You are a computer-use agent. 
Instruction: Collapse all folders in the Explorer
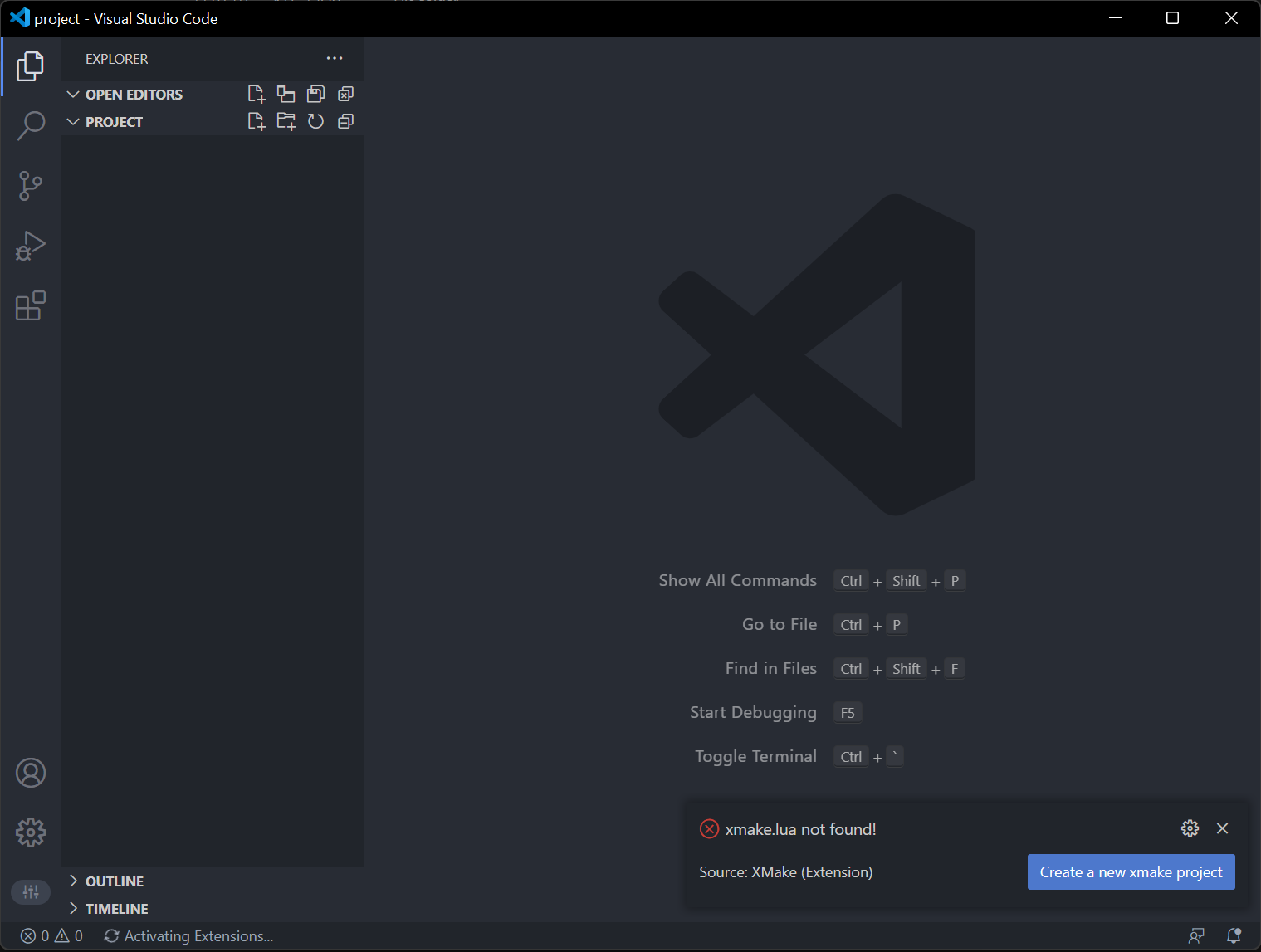[x=345, y=121]
